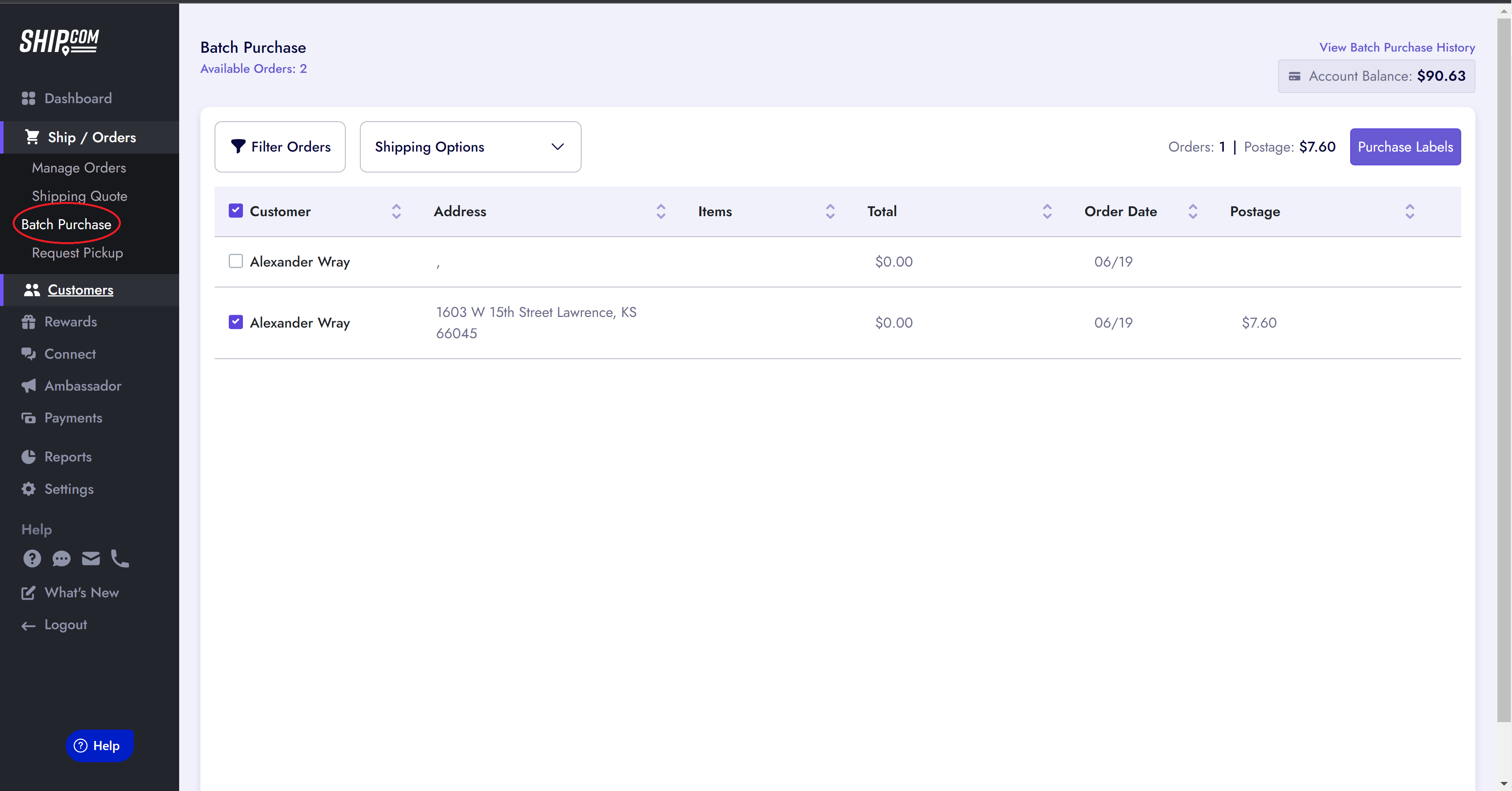Select the Customers sidebar icon
Screen dimensions: 1512x791
32,289
